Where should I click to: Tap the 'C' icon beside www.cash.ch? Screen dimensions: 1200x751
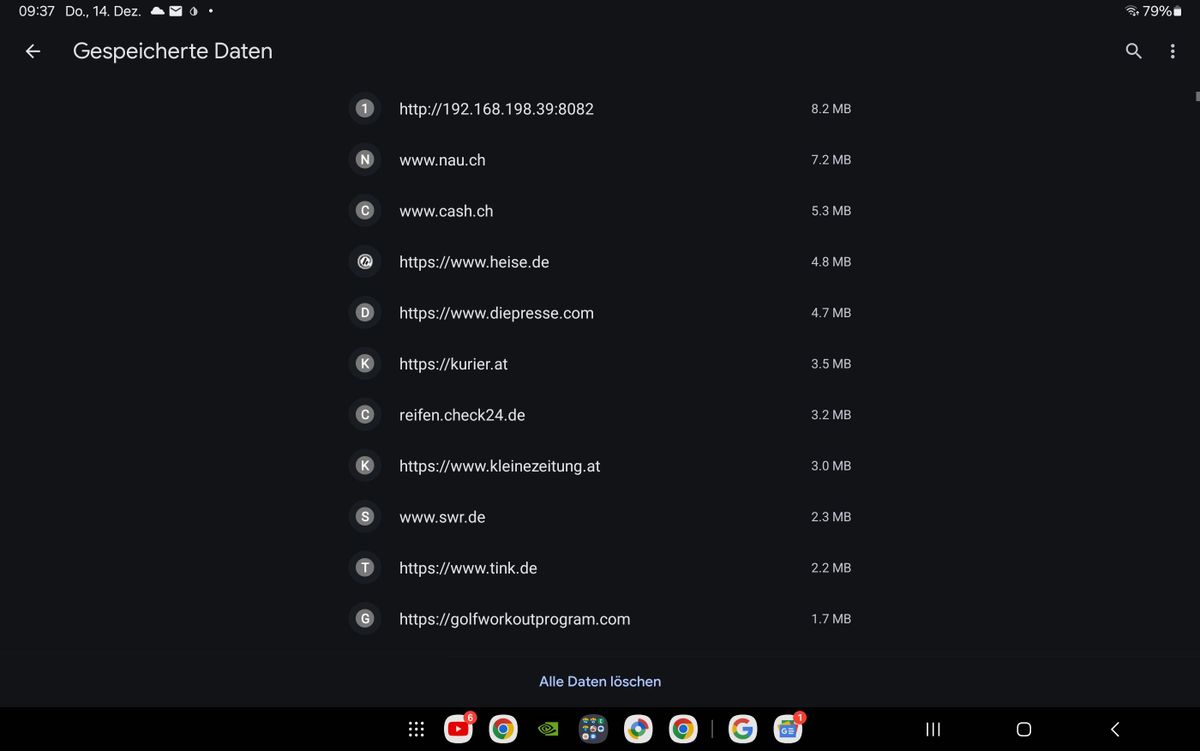point(365,210)
